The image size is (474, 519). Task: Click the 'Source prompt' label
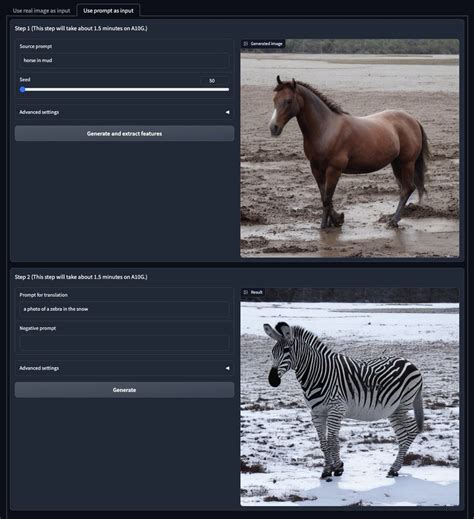[x=36, y=46]
